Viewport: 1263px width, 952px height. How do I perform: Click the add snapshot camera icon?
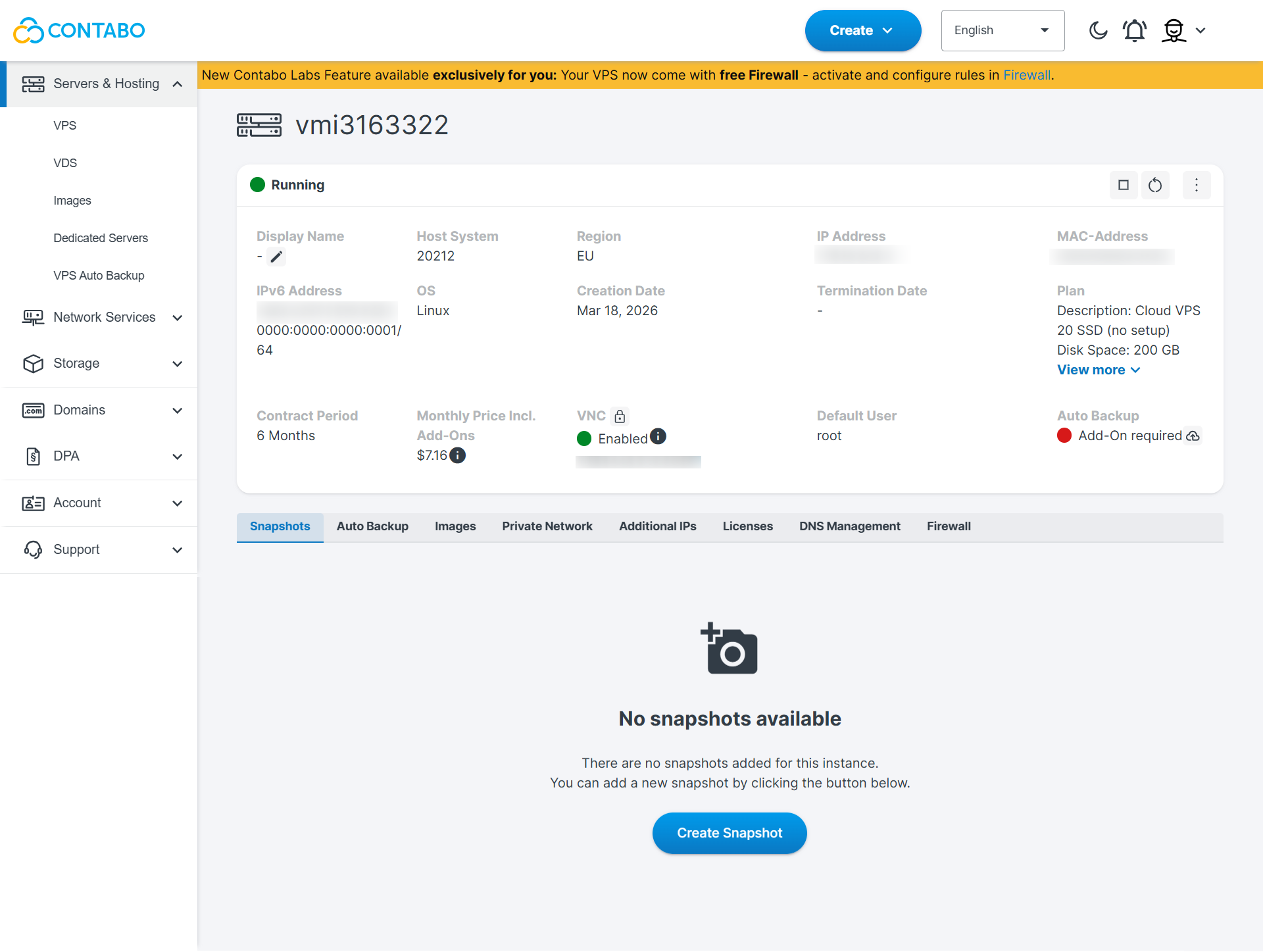click(730, 649)
